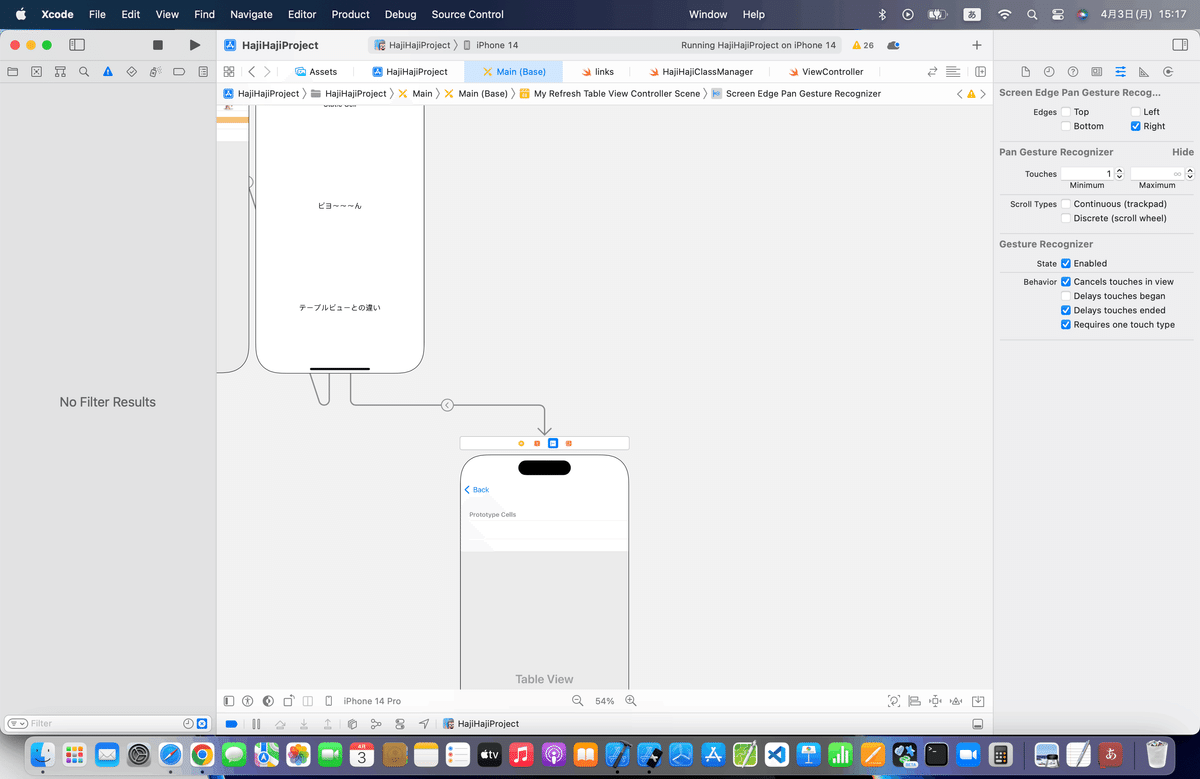The image size is (1200, 779).
Task: Enable the Top edge checkbox
Action: (1066, 112)
